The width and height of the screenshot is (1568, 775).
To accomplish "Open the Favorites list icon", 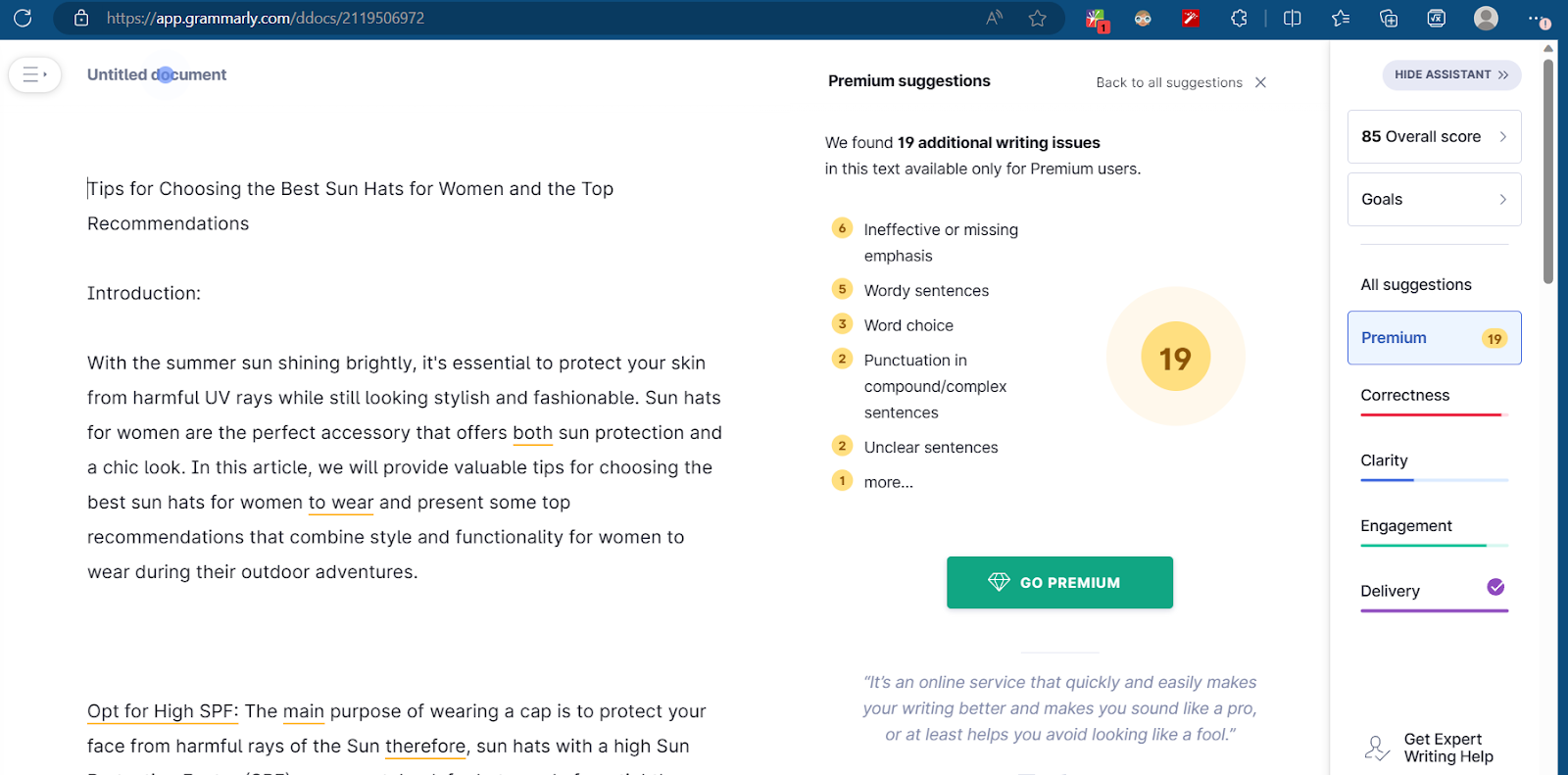I will 1341,18.
